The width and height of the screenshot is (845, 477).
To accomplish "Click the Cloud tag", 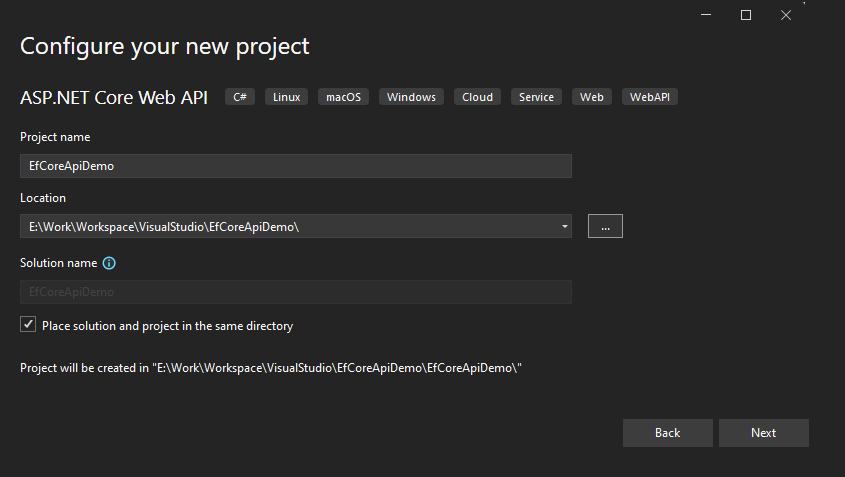I will pyautogui.click(x=477, y=97).
